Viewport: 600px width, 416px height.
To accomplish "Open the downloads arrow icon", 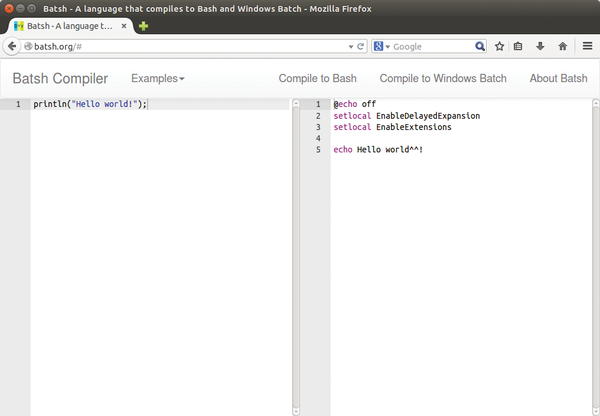I will 540,46.
